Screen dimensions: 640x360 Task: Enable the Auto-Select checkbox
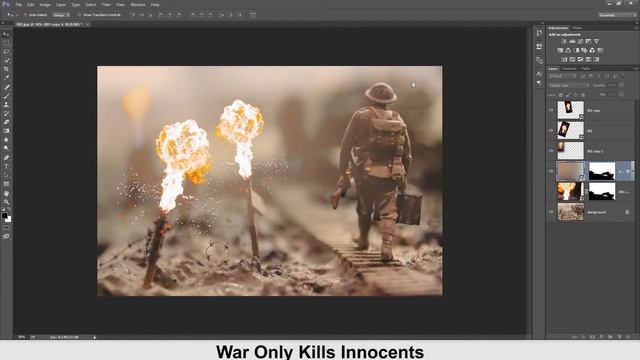tap(25, 15)
